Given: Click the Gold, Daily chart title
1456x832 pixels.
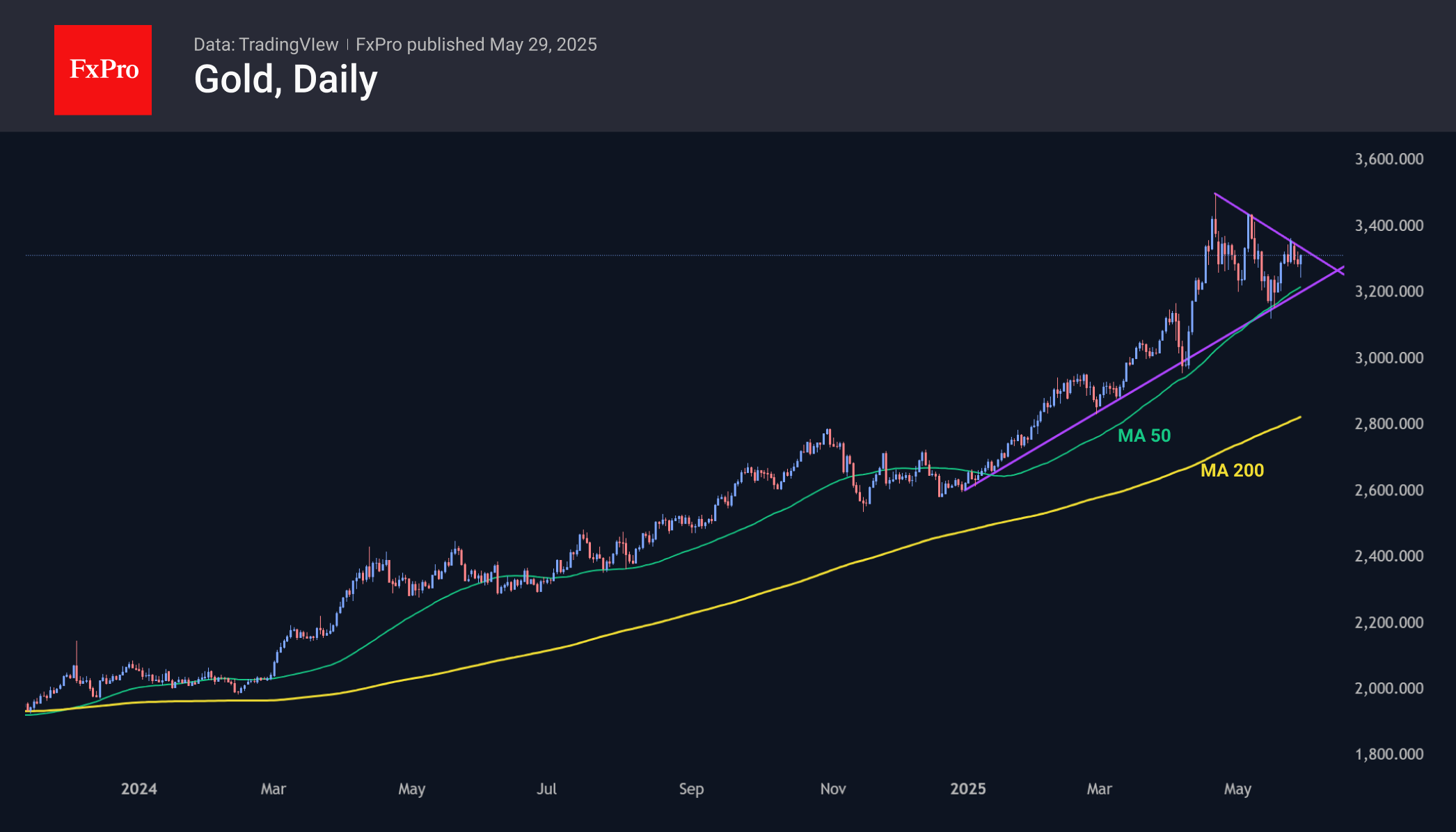Looking at the screenshot, I should click(x=285, y=79).
